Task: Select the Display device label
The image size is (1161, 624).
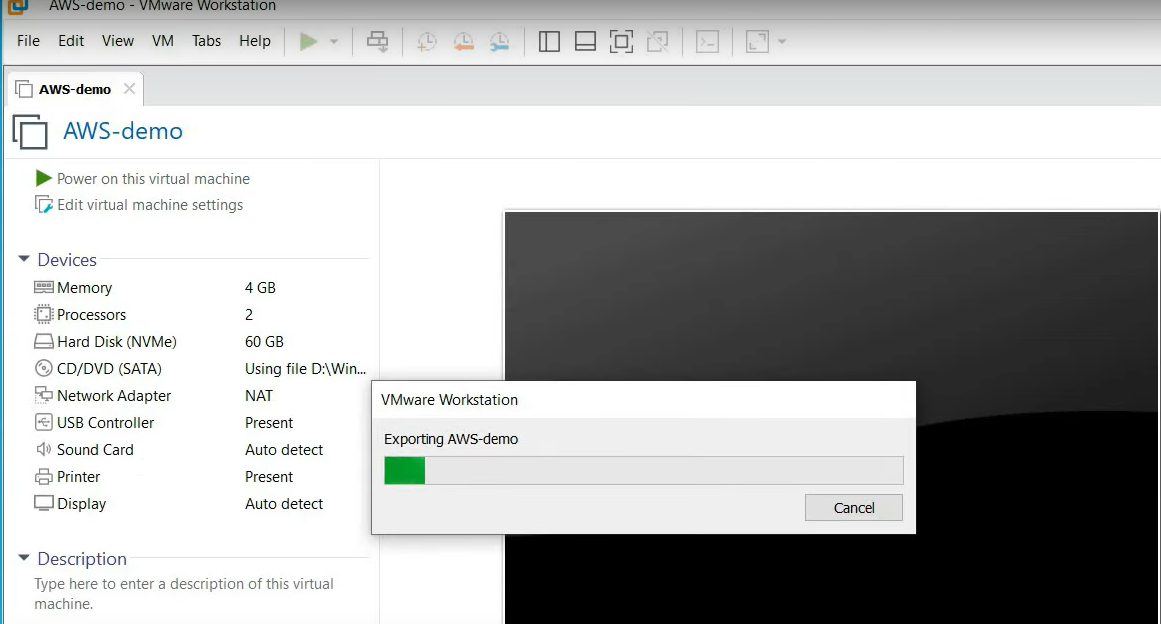Action: pyautogui.click(x=81, y=504)
